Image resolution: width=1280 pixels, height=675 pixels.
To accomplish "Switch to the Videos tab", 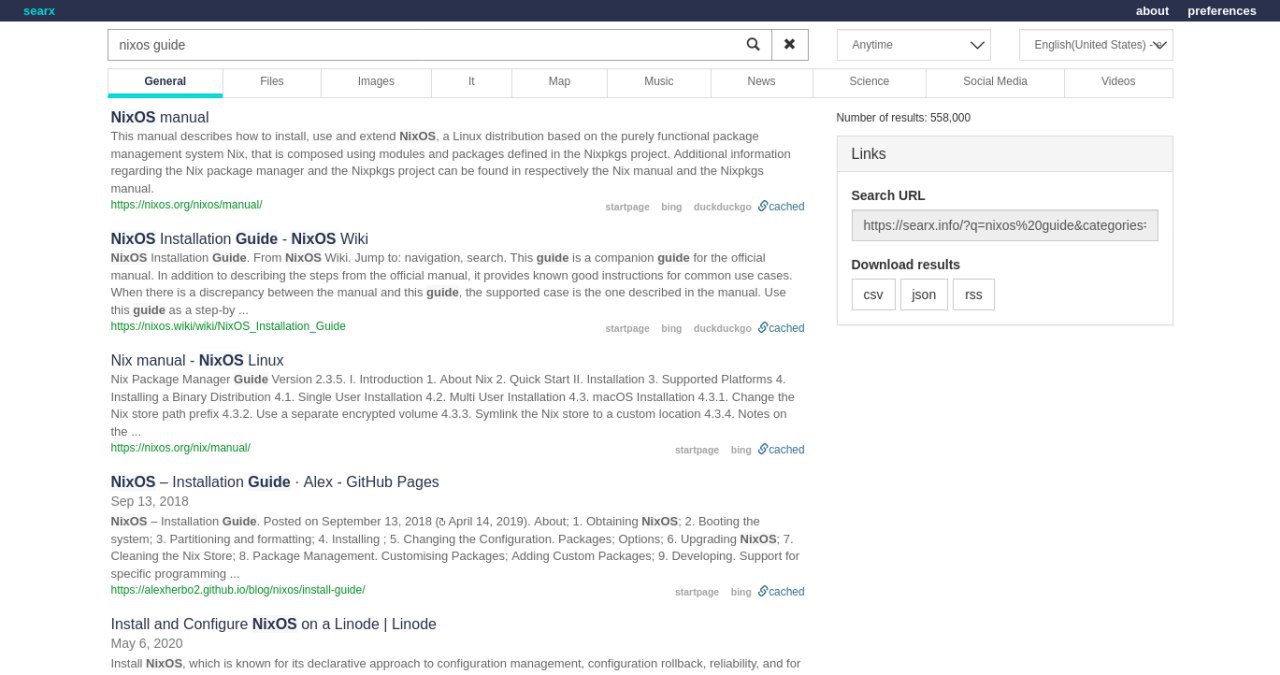I will pyautogui.click(x=1118, y=82).
